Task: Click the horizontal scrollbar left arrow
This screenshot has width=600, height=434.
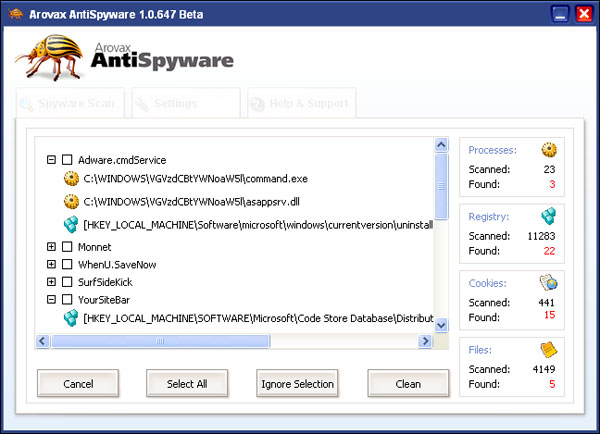Action: pyautogui.click(x=42, y=341)
